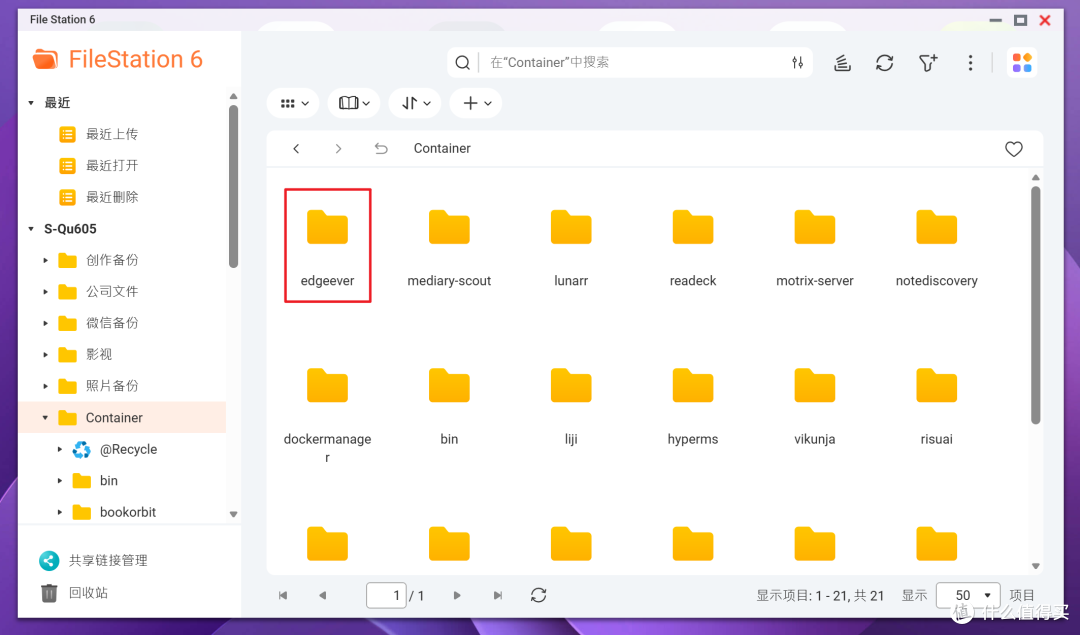The width and height of the screenshot is (1080, 635).
Task: Open the reading pane layout dropdown
Action: [x=354, y=103]
